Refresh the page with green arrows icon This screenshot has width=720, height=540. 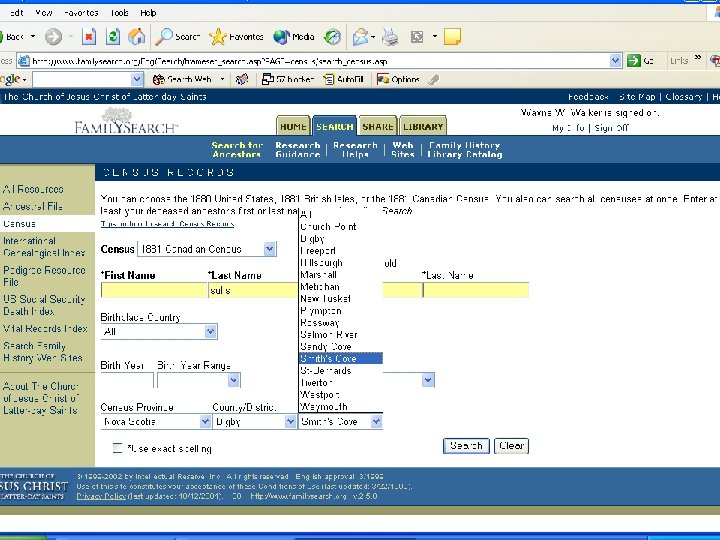(113, 37)
